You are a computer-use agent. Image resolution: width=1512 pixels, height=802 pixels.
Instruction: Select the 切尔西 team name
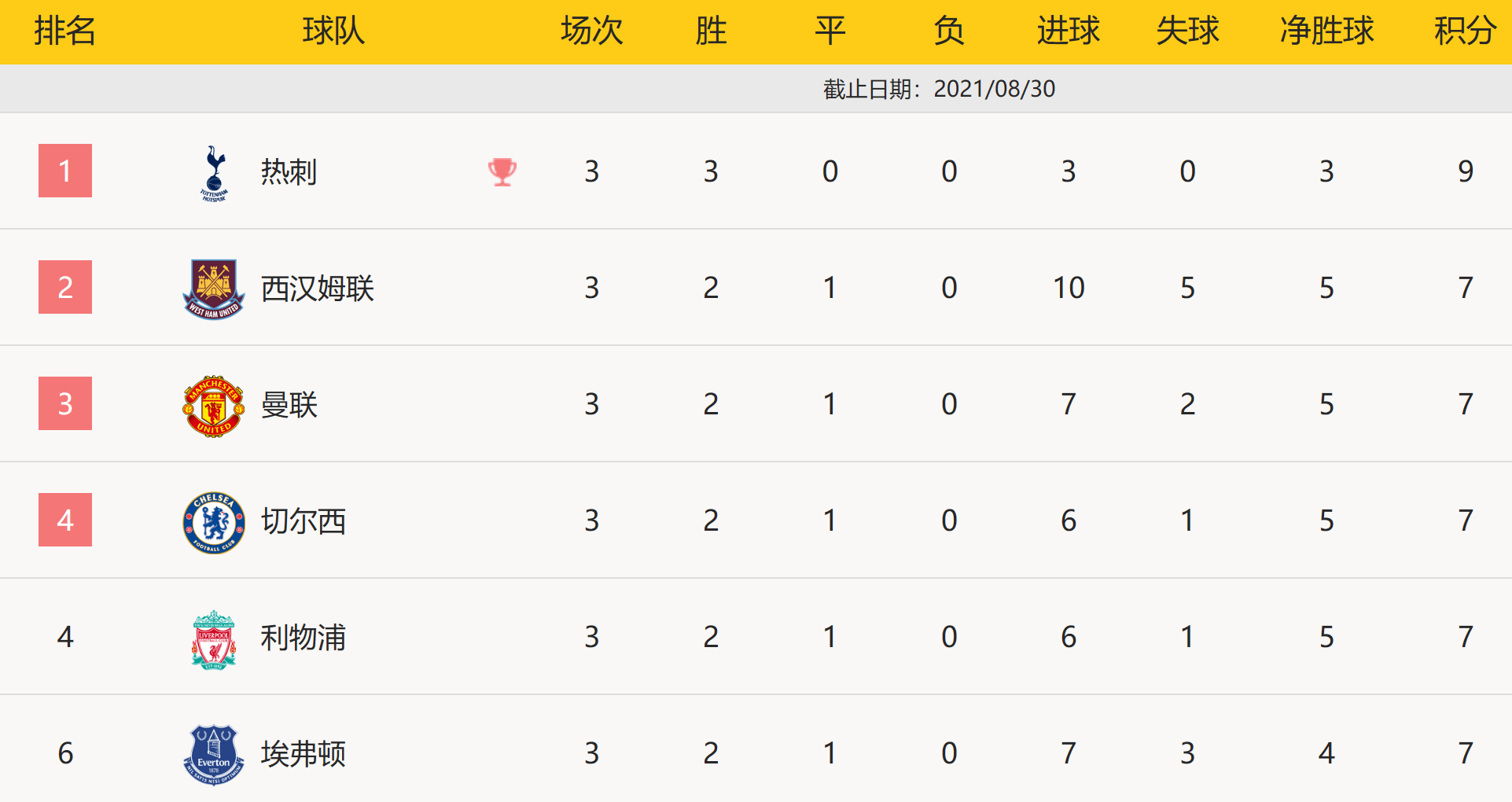click(303, 521)
